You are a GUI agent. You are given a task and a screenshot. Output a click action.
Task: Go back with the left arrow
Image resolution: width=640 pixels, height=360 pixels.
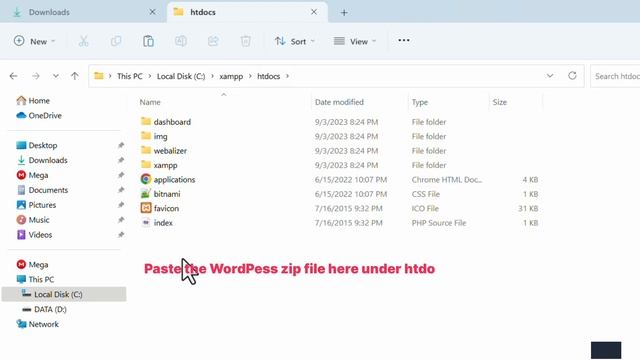(13, 76)
